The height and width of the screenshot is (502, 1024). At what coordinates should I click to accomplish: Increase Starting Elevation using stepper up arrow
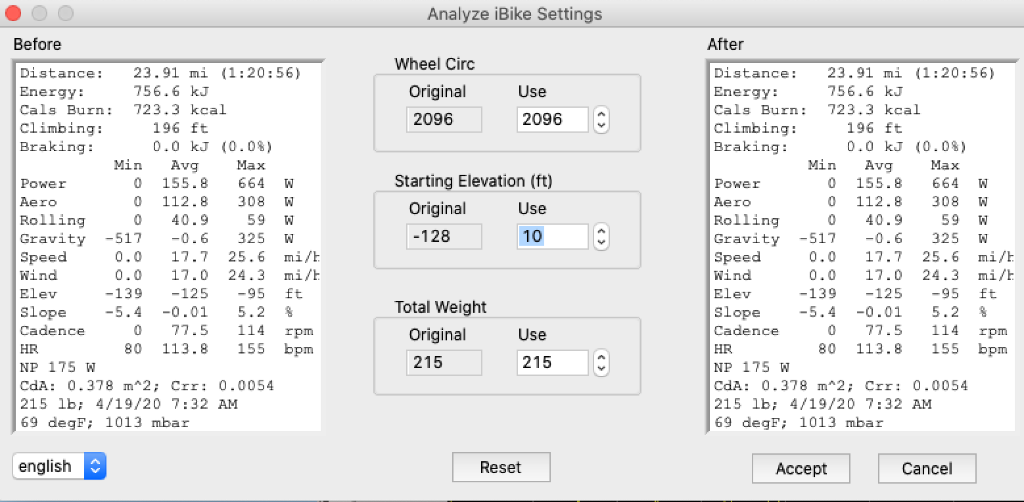tap(601, 232)
